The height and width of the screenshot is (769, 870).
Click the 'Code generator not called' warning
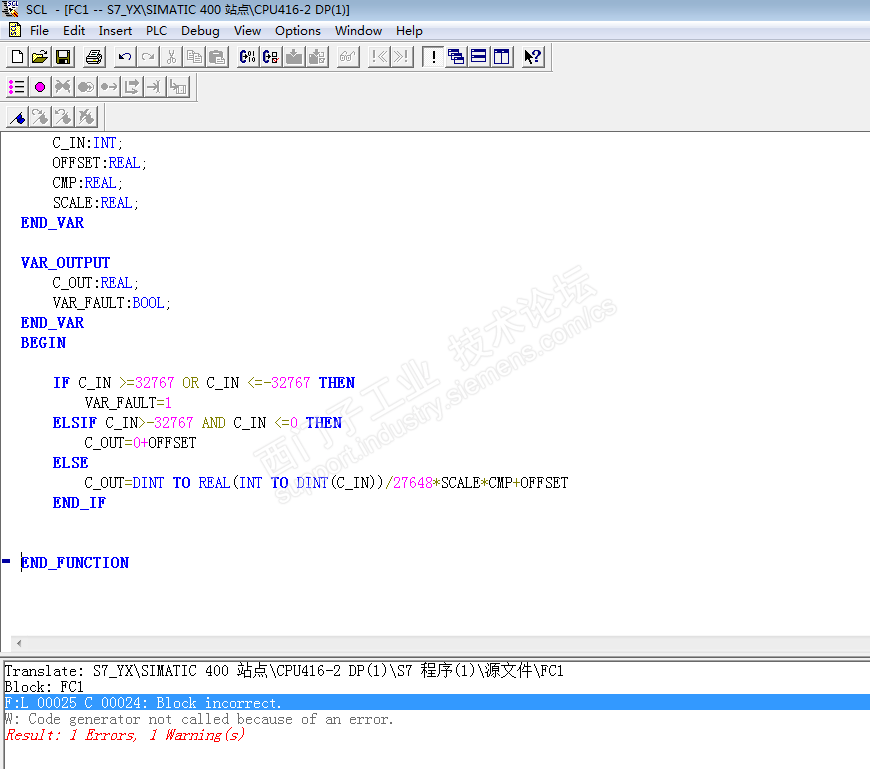click(199, 719)
